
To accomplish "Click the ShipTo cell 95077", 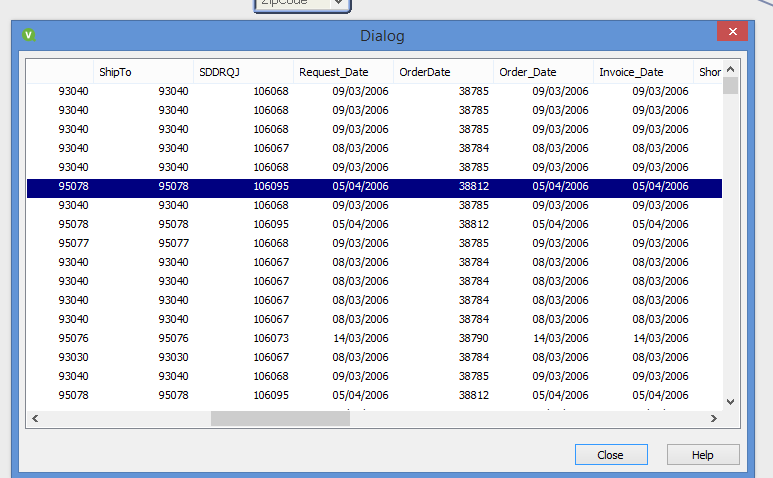I will coord(174,243).
